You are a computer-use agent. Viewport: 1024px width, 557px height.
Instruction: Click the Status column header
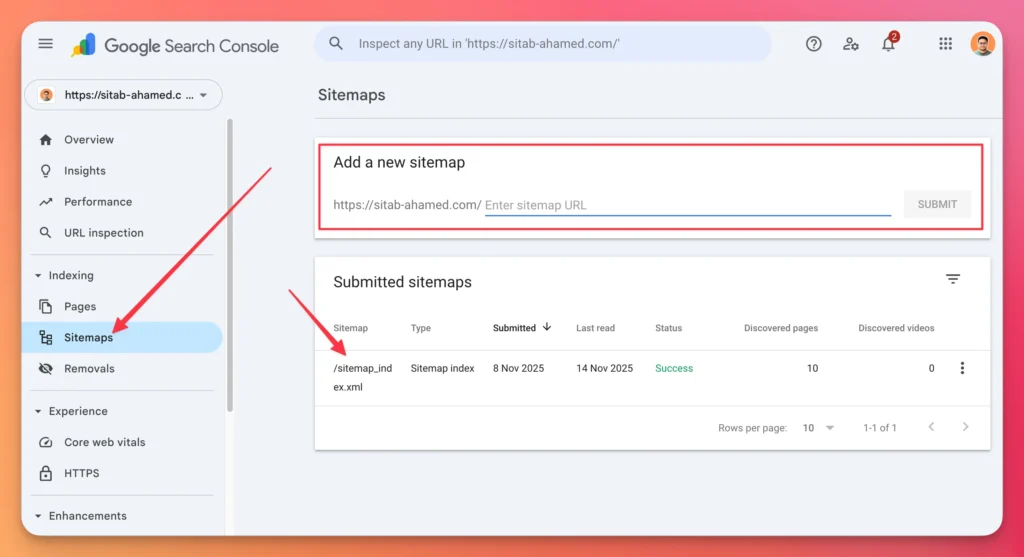click(668, 328)
